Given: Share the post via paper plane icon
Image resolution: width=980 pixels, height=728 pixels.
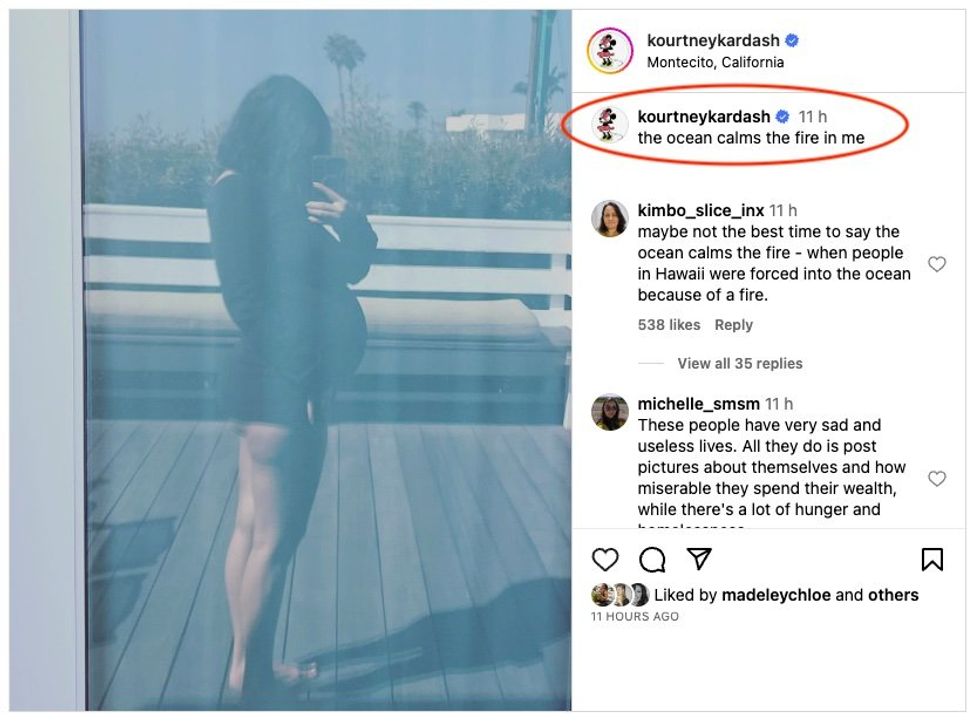Looking at the screenshot, I should (x=699, y=559).
